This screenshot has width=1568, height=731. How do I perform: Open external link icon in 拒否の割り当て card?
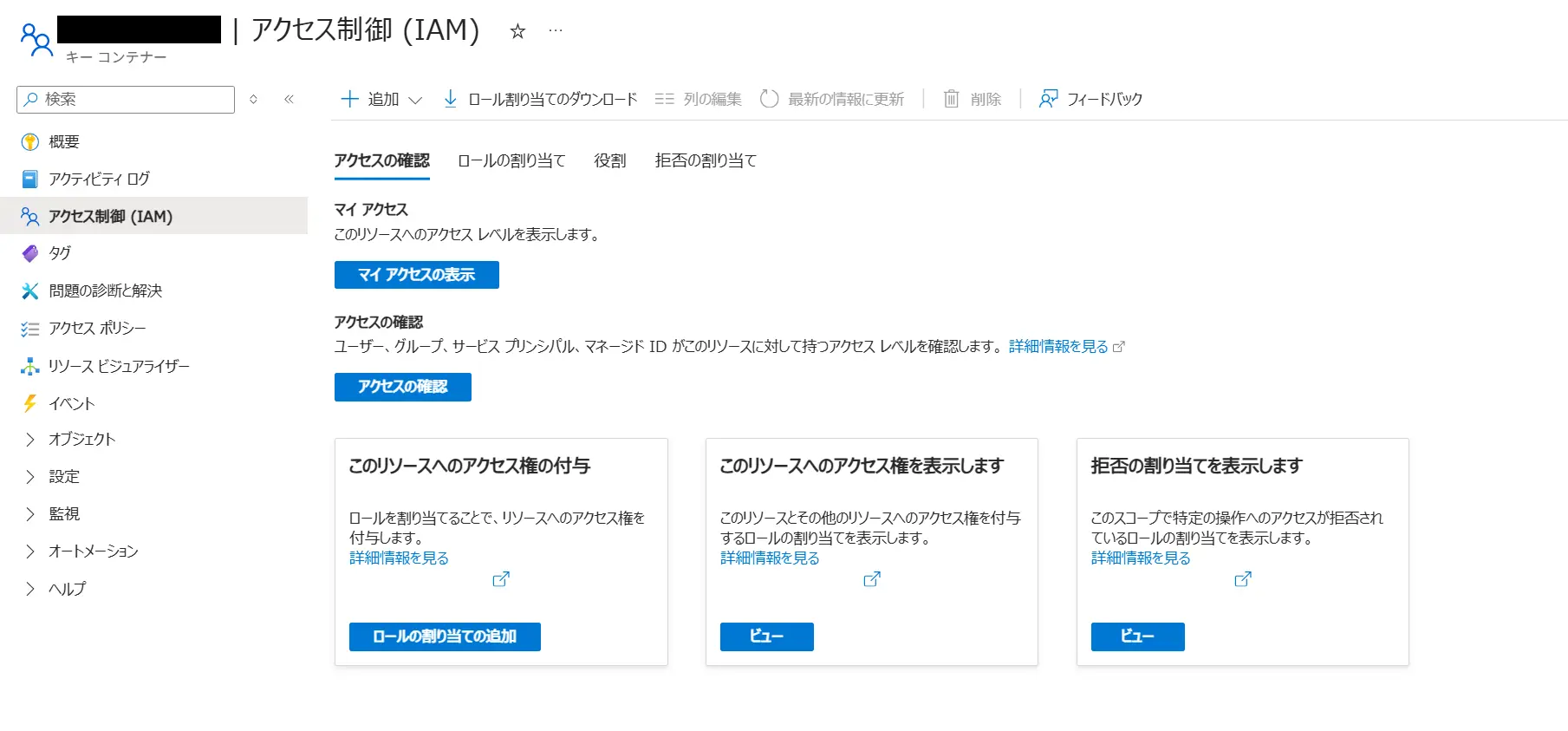pos(1243,578)
